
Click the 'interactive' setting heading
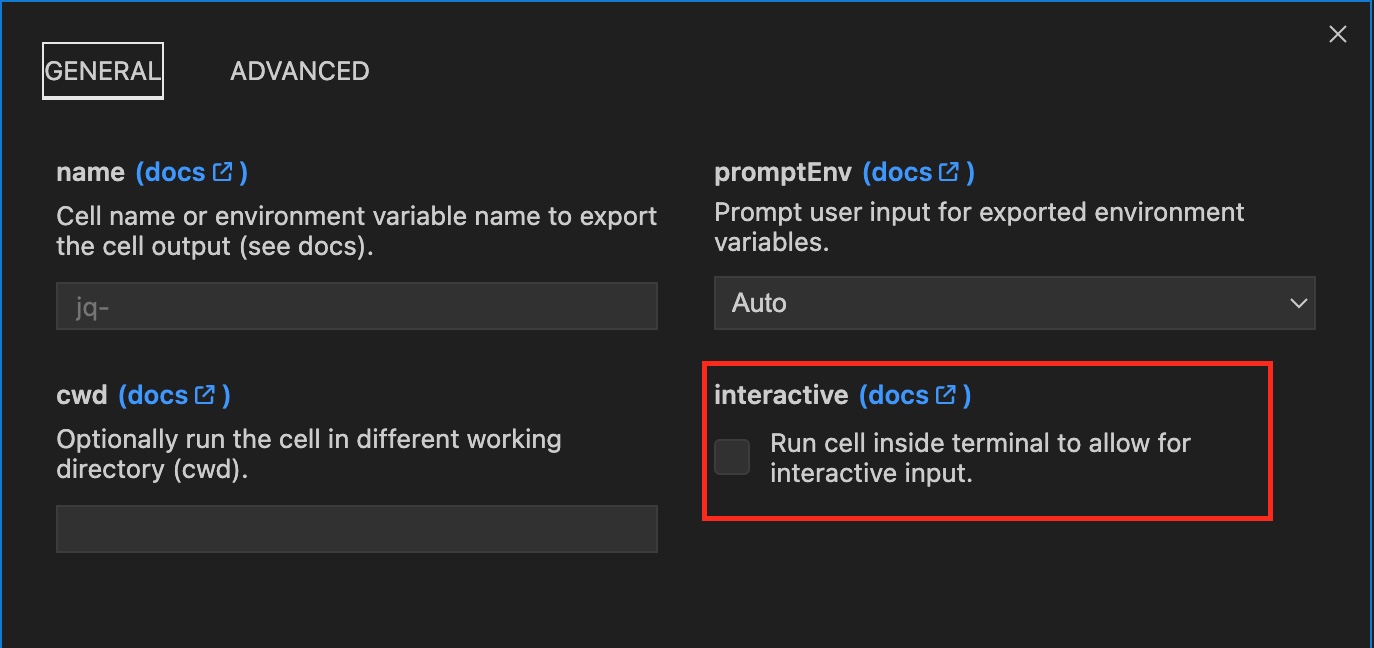point(780,395)
